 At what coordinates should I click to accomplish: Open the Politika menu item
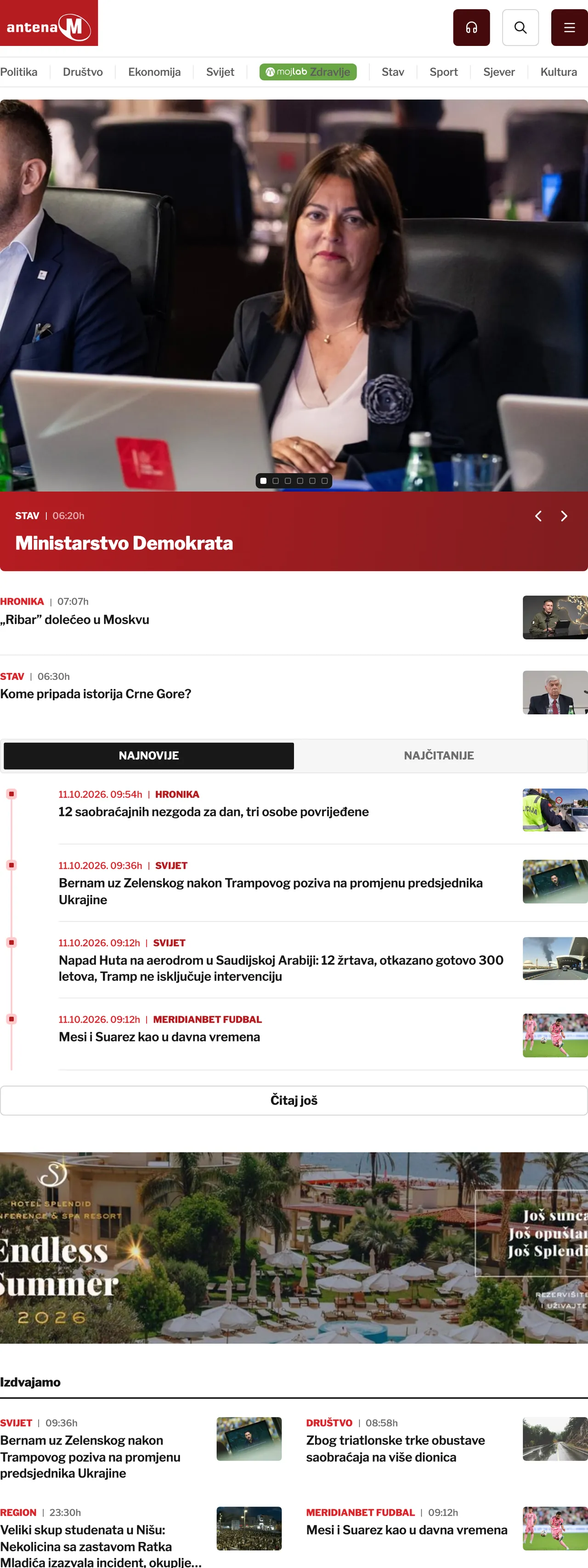coord(18,72)
